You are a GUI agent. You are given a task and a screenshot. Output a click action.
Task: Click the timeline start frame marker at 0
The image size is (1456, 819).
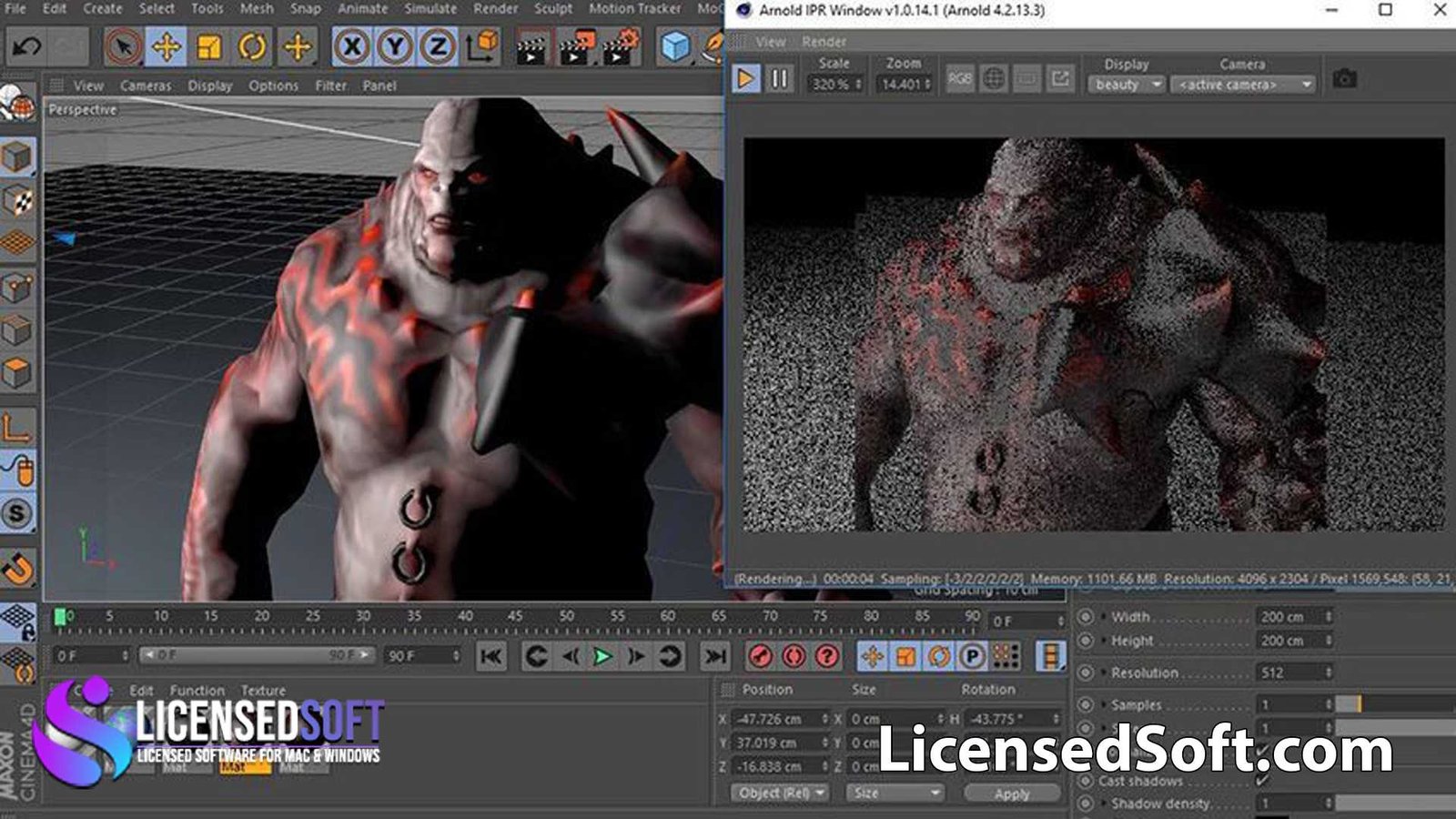[60, 618]
